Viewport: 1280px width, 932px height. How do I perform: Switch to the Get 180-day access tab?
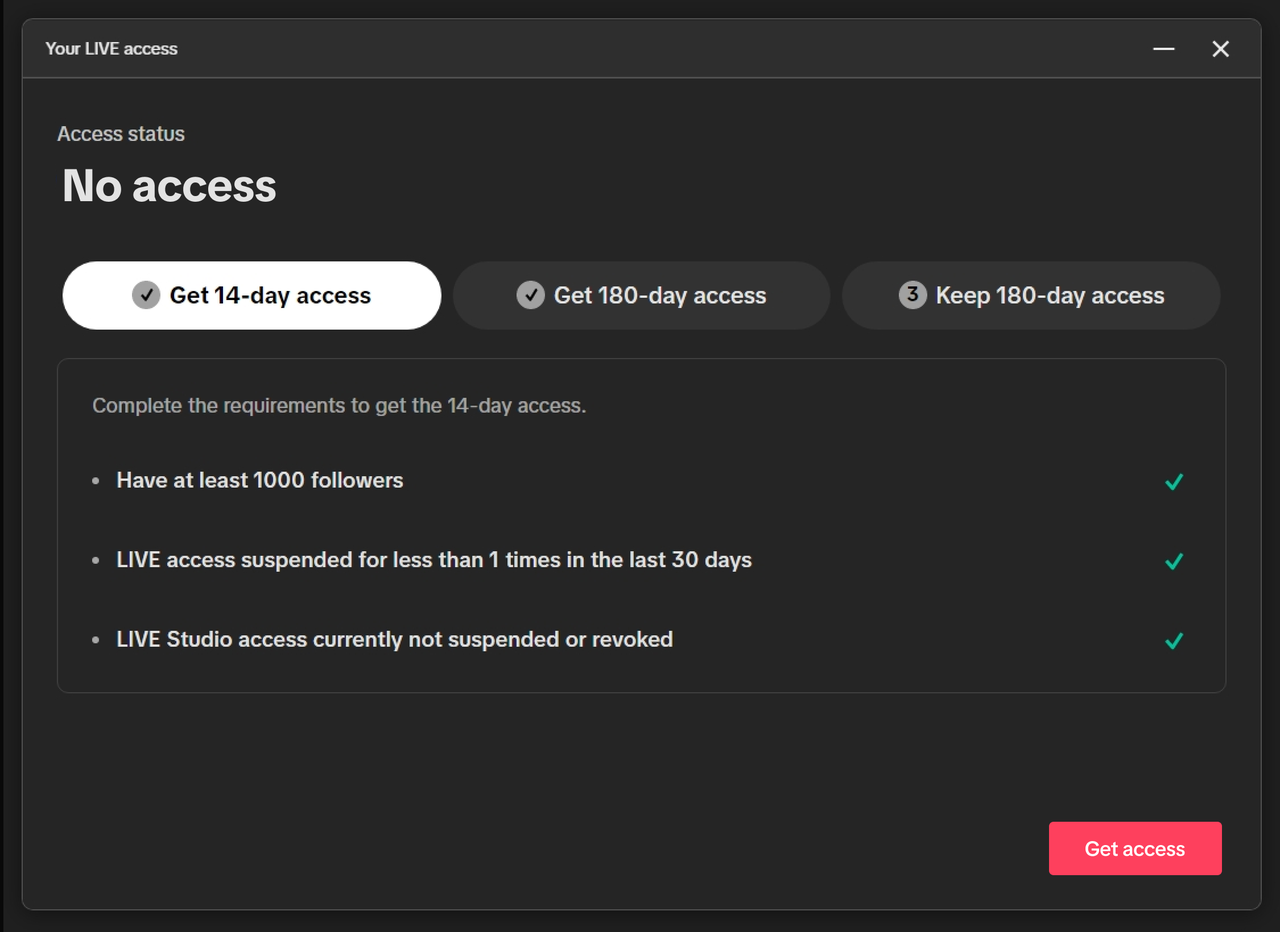point(640,295)
